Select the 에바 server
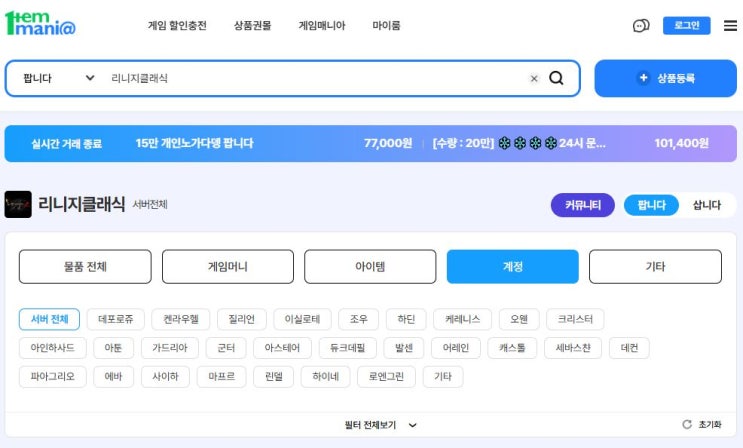 pyautogui.click(x=113, y=376)
